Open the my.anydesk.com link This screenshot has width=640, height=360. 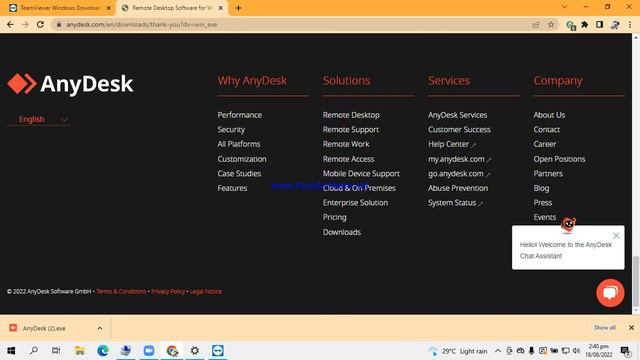click(460, 159)
